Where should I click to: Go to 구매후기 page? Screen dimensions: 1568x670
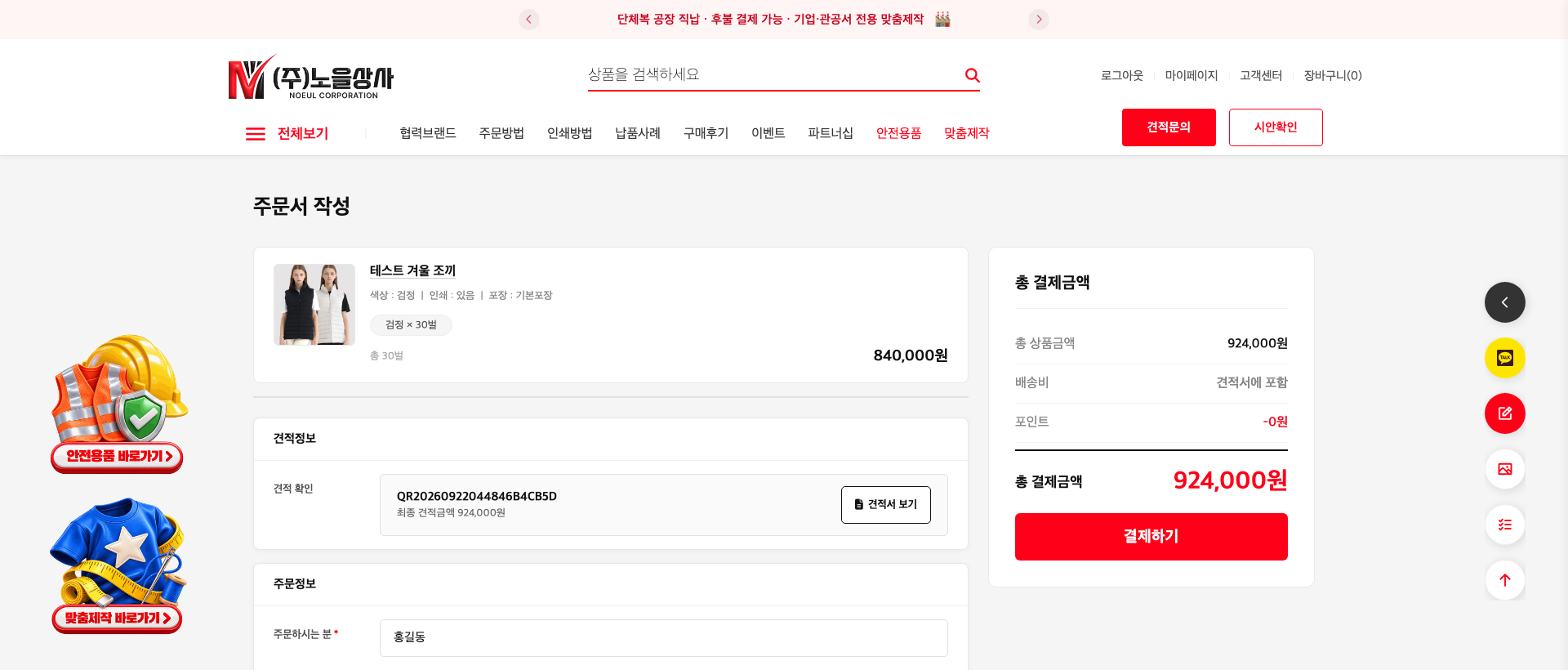tap(706, 133)
